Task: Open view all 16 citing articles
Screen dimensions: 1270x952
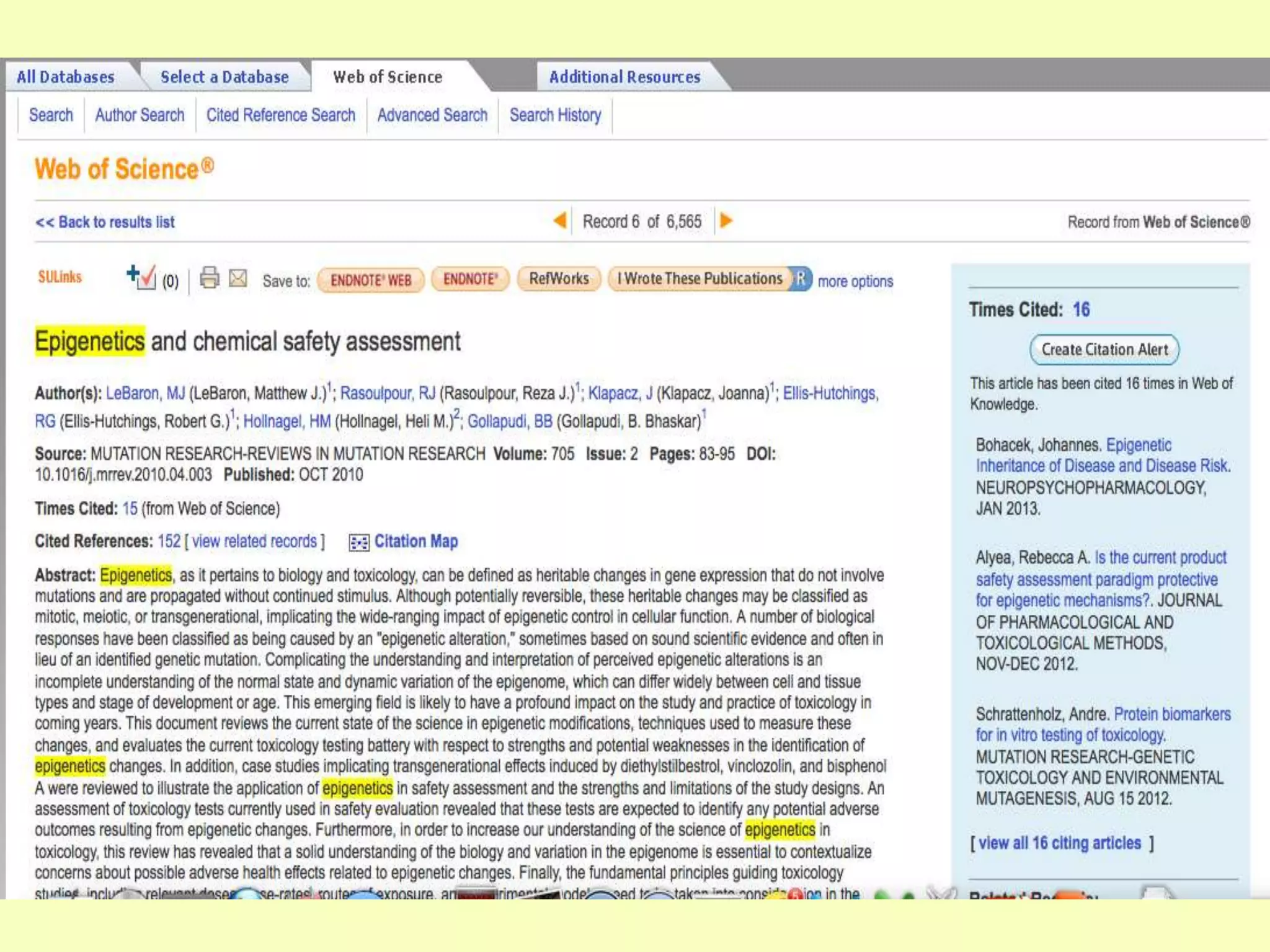Action: pos(1059,843)
